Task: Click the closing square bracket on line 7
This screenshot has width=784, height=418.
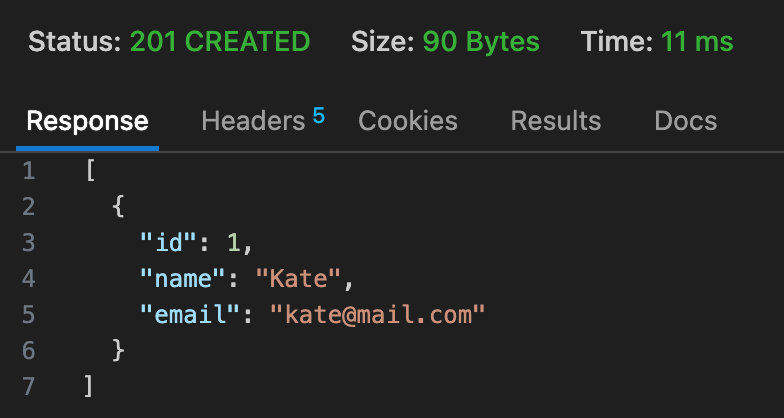Action: coord(88,386)
